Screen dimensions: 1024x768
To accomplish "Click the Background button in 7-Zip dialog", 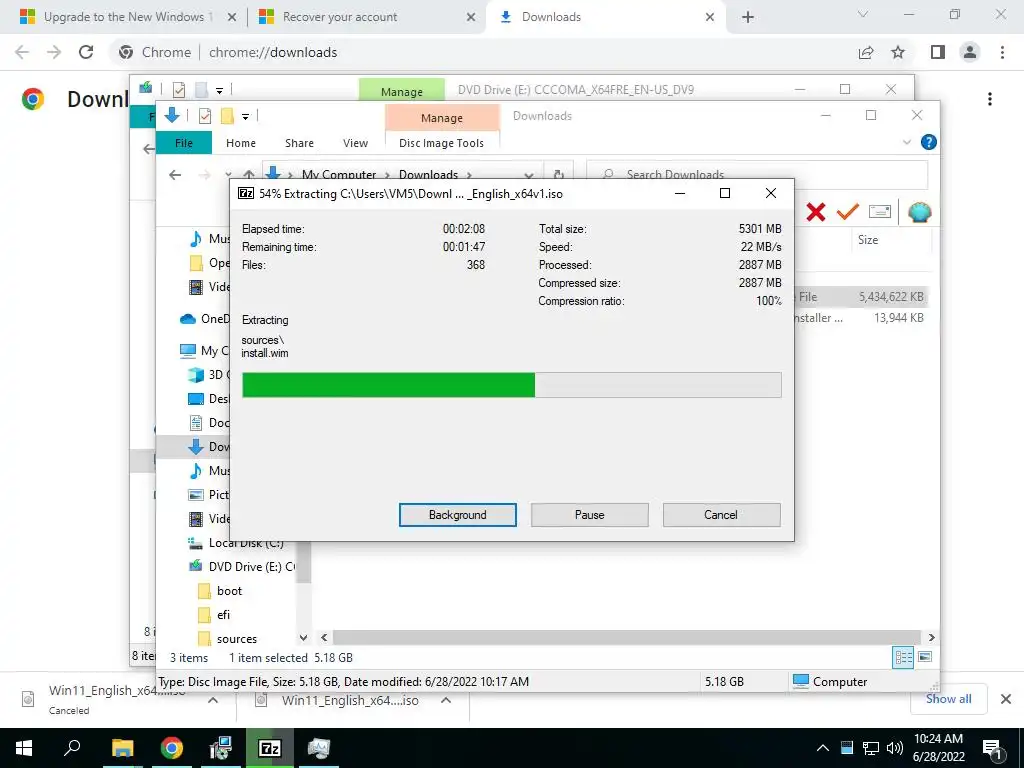I will tap(457, 515).
